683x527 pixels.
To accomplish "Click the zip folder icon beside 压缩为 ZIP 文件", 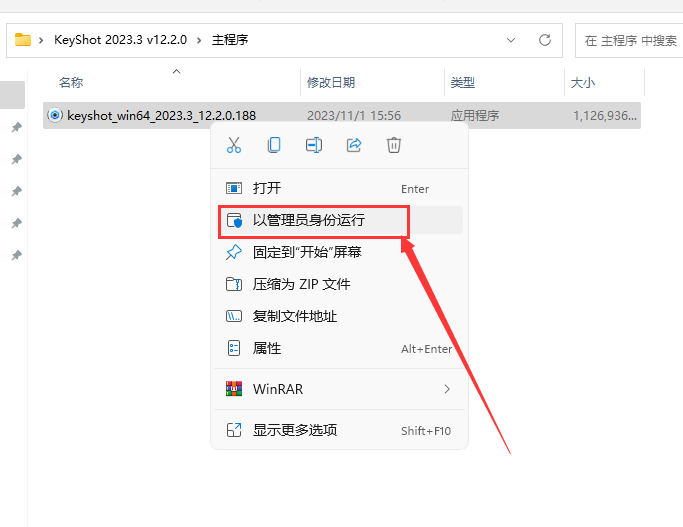I will (234, 284).
